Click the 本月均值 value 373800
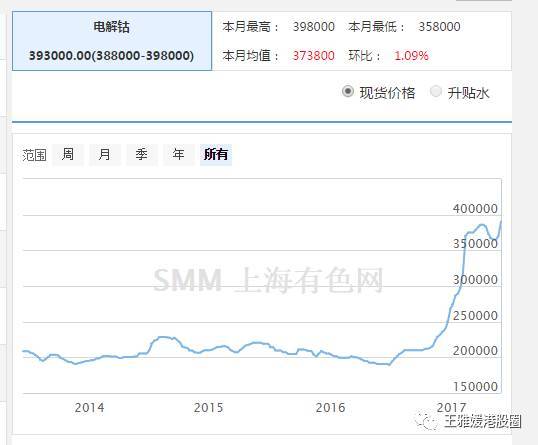 click(x=314, y=56)
